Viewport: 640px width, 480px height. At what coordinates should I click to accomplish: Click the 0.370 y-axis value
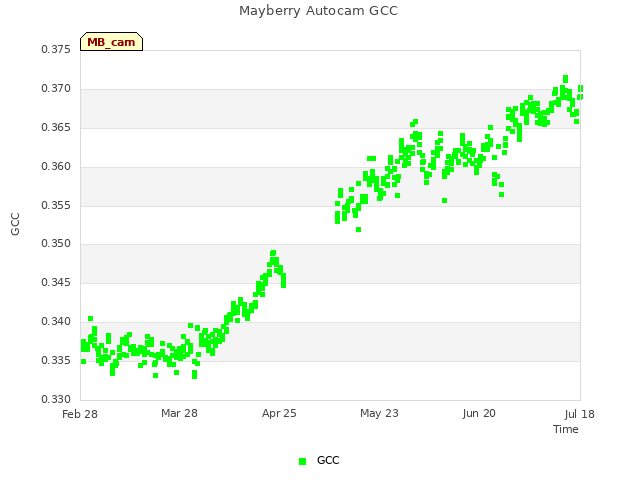(x=56, y=89)
